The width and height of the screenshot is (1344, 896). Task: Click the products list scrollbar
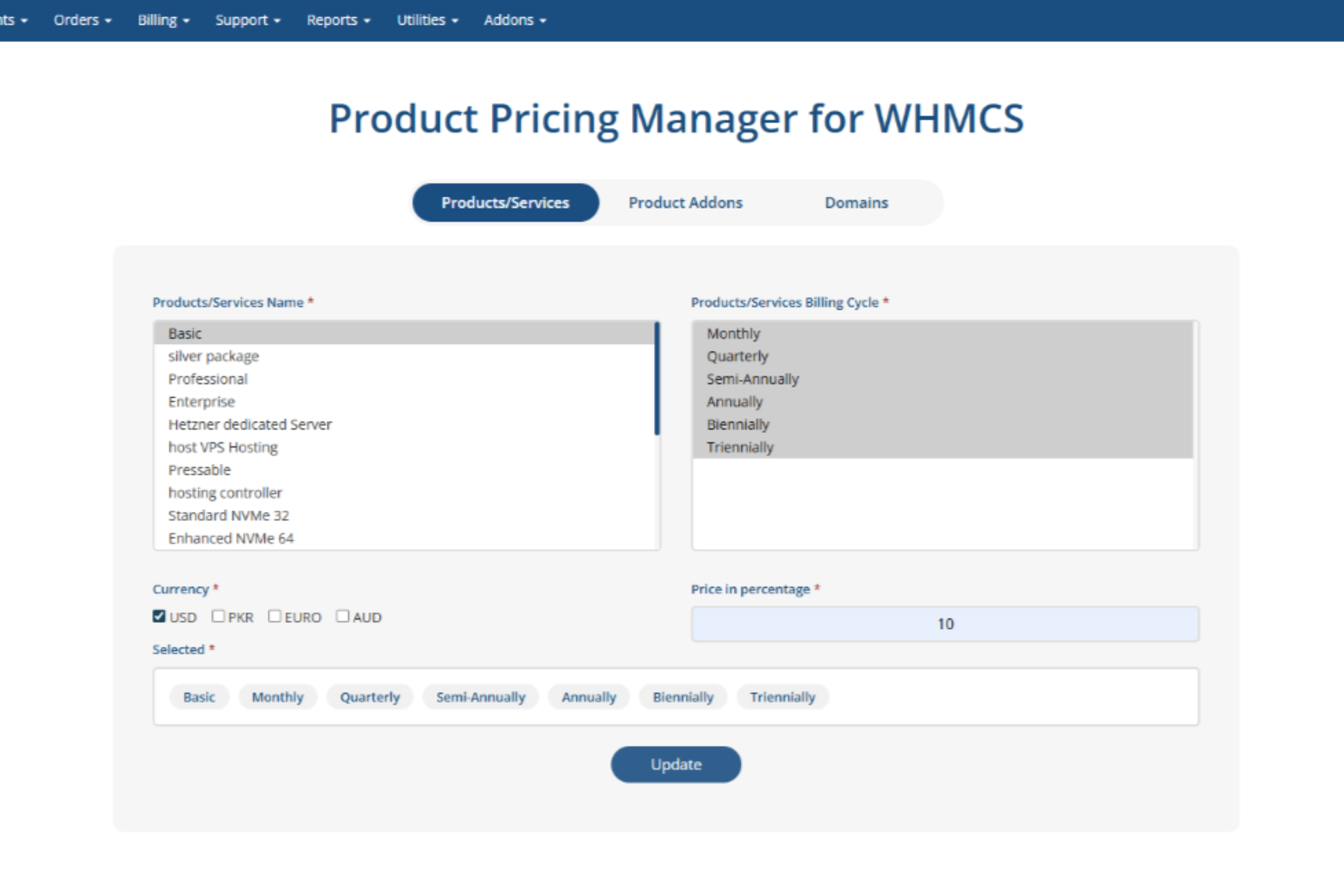pos(657,378)
